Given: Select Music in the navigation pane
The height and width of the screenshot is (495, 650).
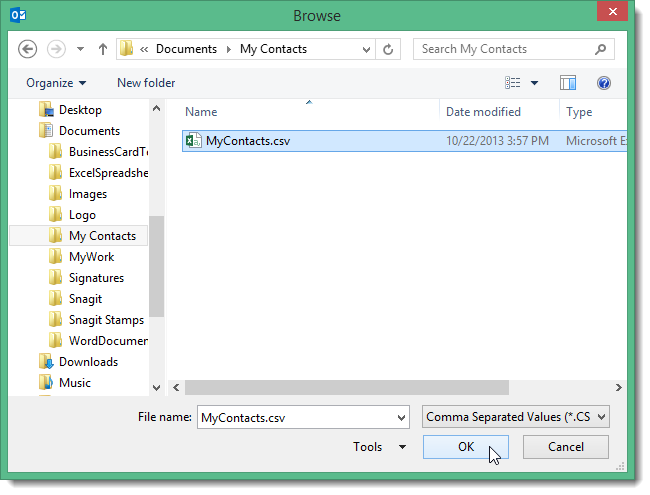Looking at the screenshot, I should (75, 383).
